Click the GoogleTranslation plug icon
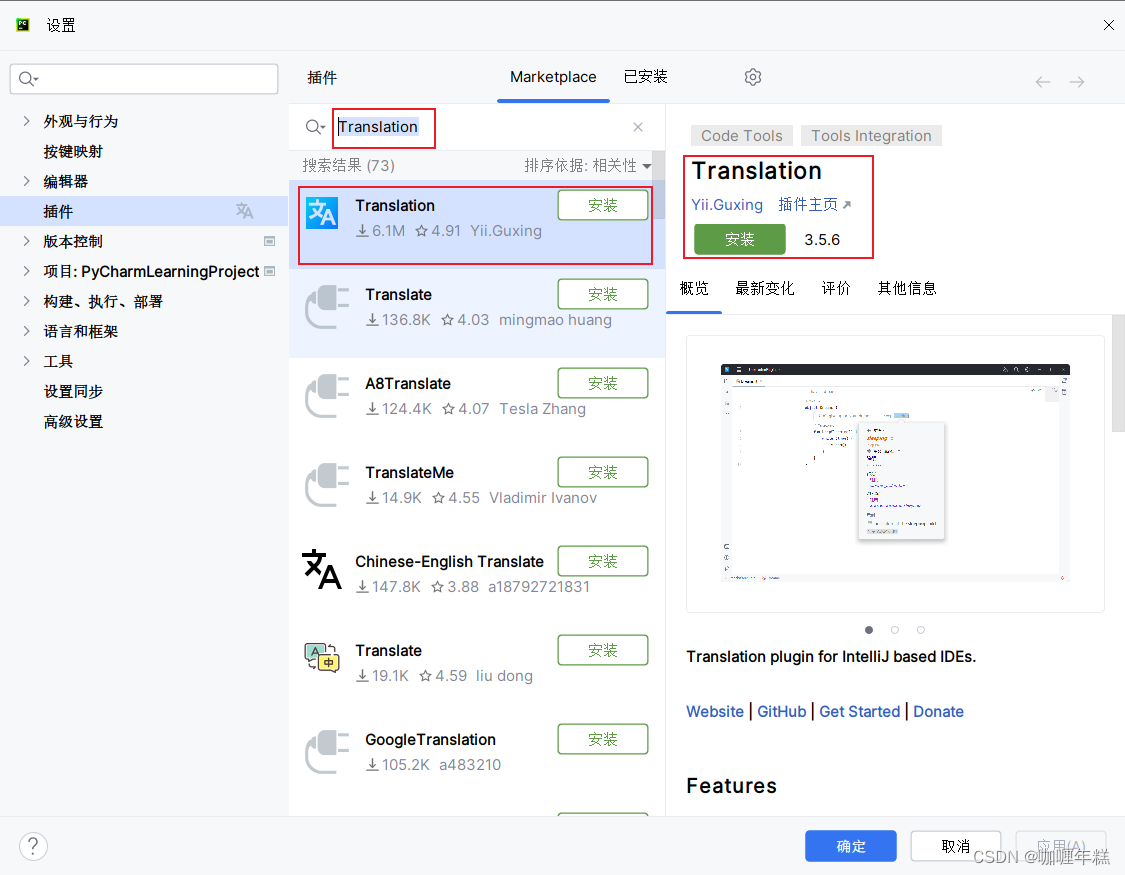This screenshot has height=875, width=1125. (326, 752)
